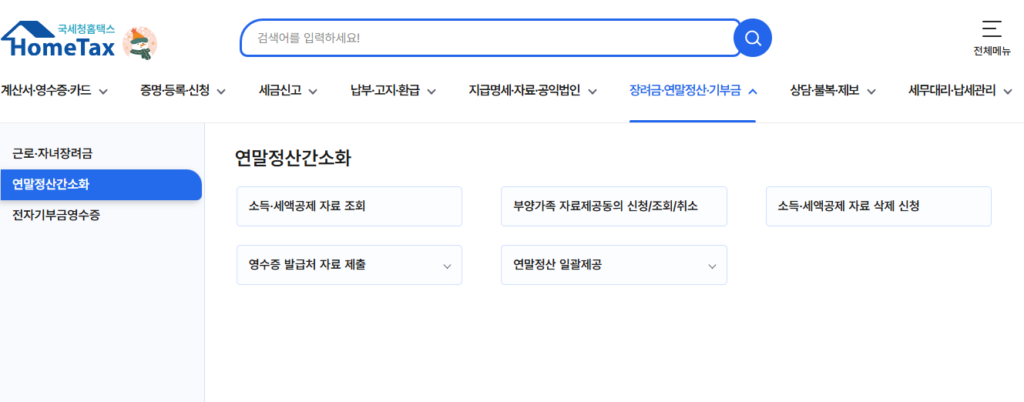
Task: Expand the 영수증 발급처 자료 제출 item
Action: 349,265
